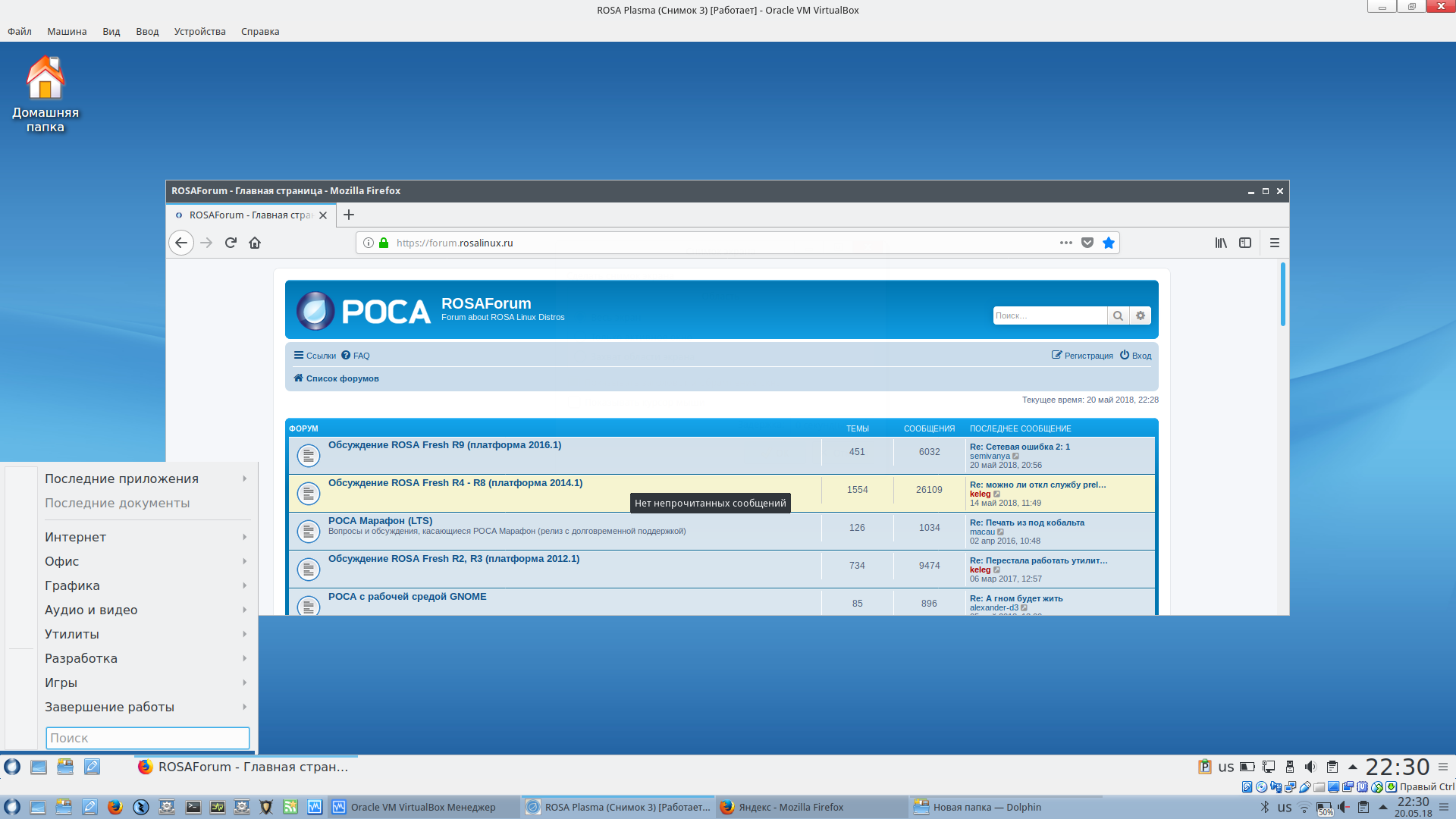The image size is (1456, 819).
Task: Open Firefox hamburger menu
Action: tap(1274, 243)
